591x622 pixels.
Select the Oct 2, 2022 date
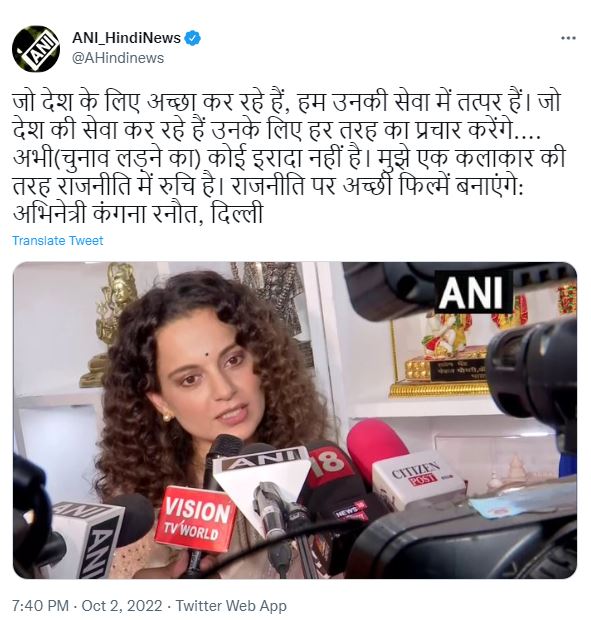[x=122, y=606]
